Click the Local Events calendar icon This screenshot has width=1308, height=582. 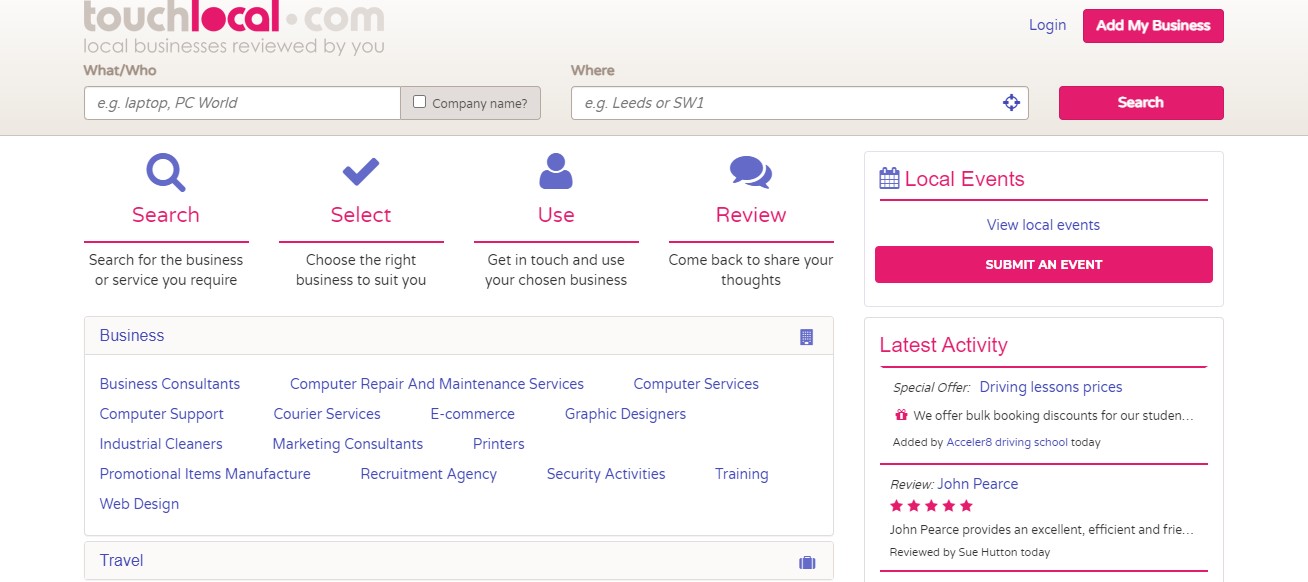tap(889, 179)
